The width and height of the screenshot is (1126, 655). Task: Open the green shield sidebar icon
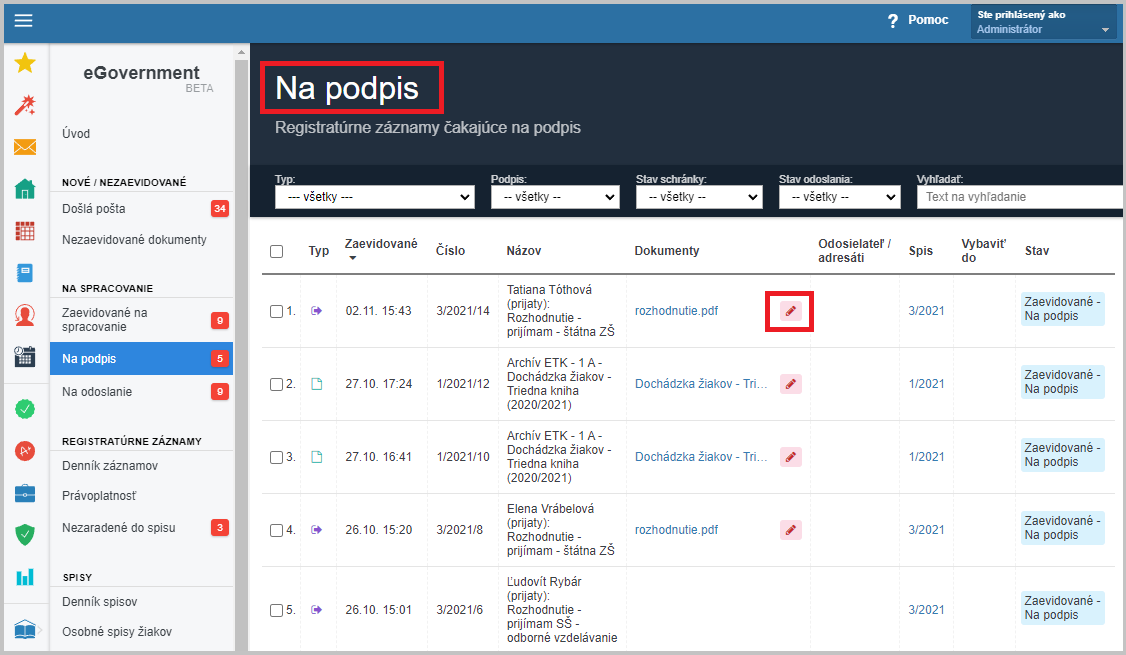[x=25, y=535]
